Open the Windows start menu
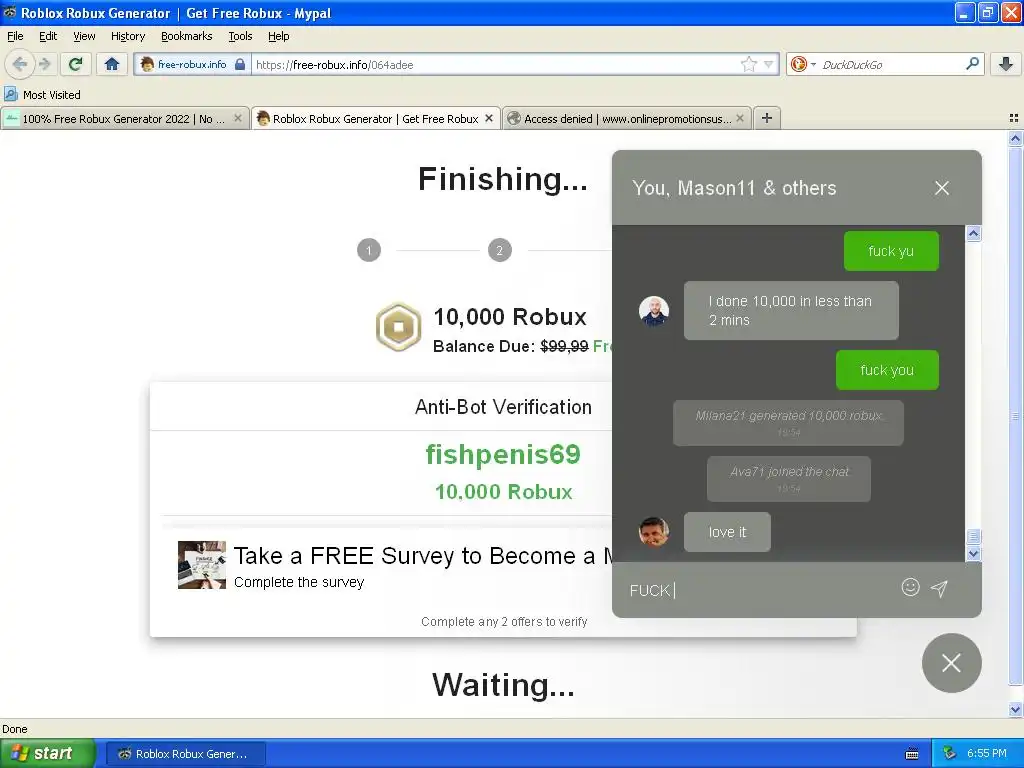Image resolution: width=1024 pixels, height=768 pixels. tap(48, 753)
